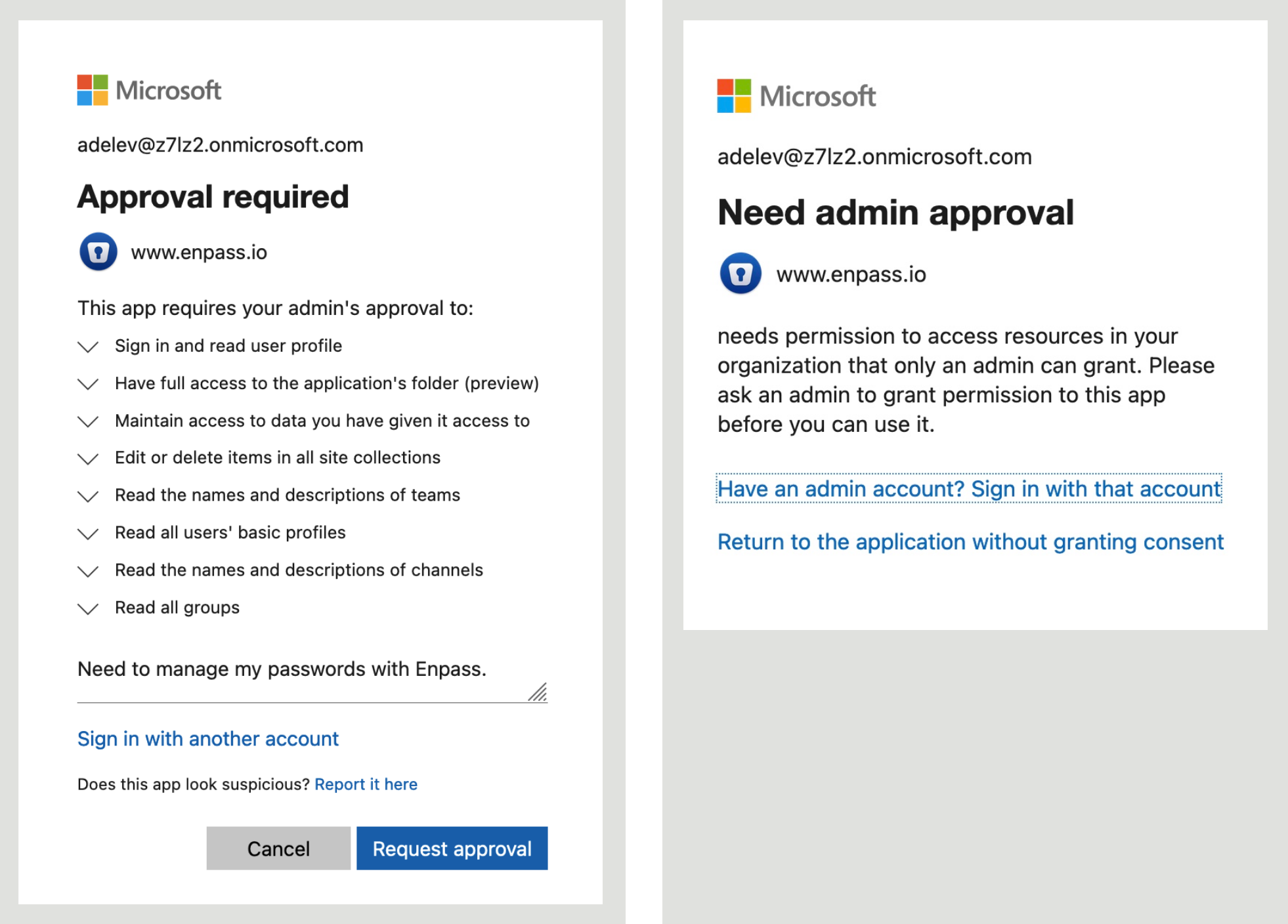Expand the 'Sign in and read user profile' permission
Screen dimensions: 1288x924
pyautogui.click(x=89, y=346)
